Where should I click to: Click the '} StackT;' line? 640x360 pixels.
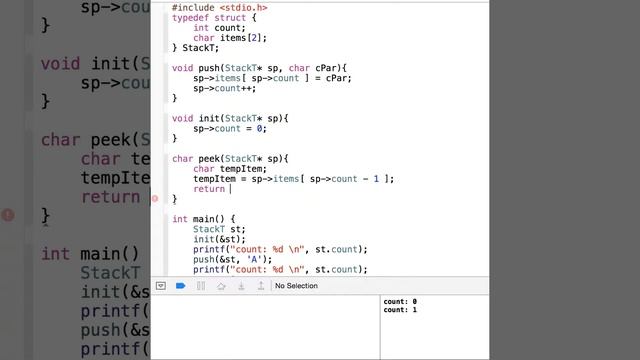[196, 48]
